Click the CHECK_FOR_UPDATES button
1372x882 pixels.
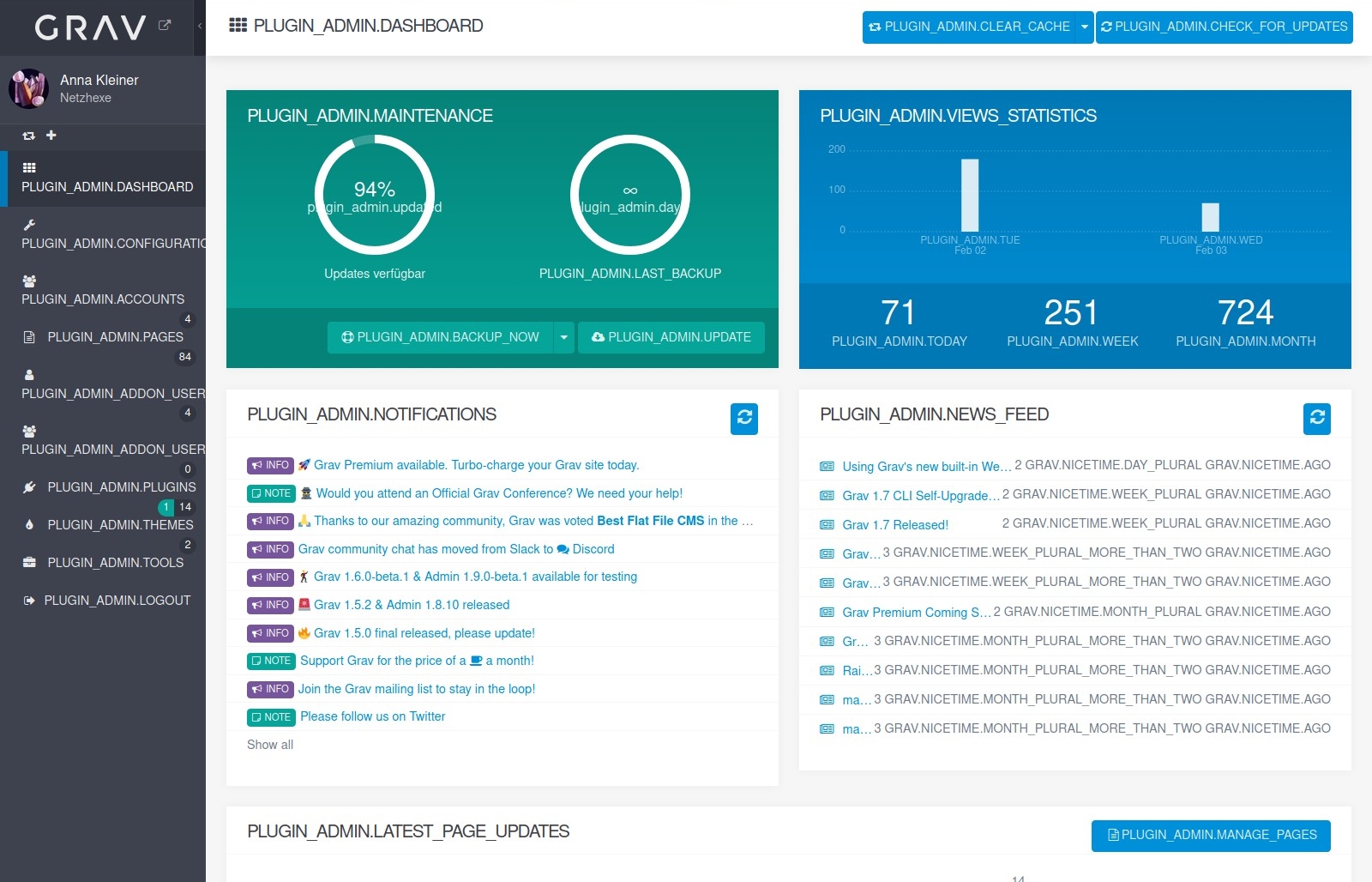pyautogui.click(x=1225, y=27)
